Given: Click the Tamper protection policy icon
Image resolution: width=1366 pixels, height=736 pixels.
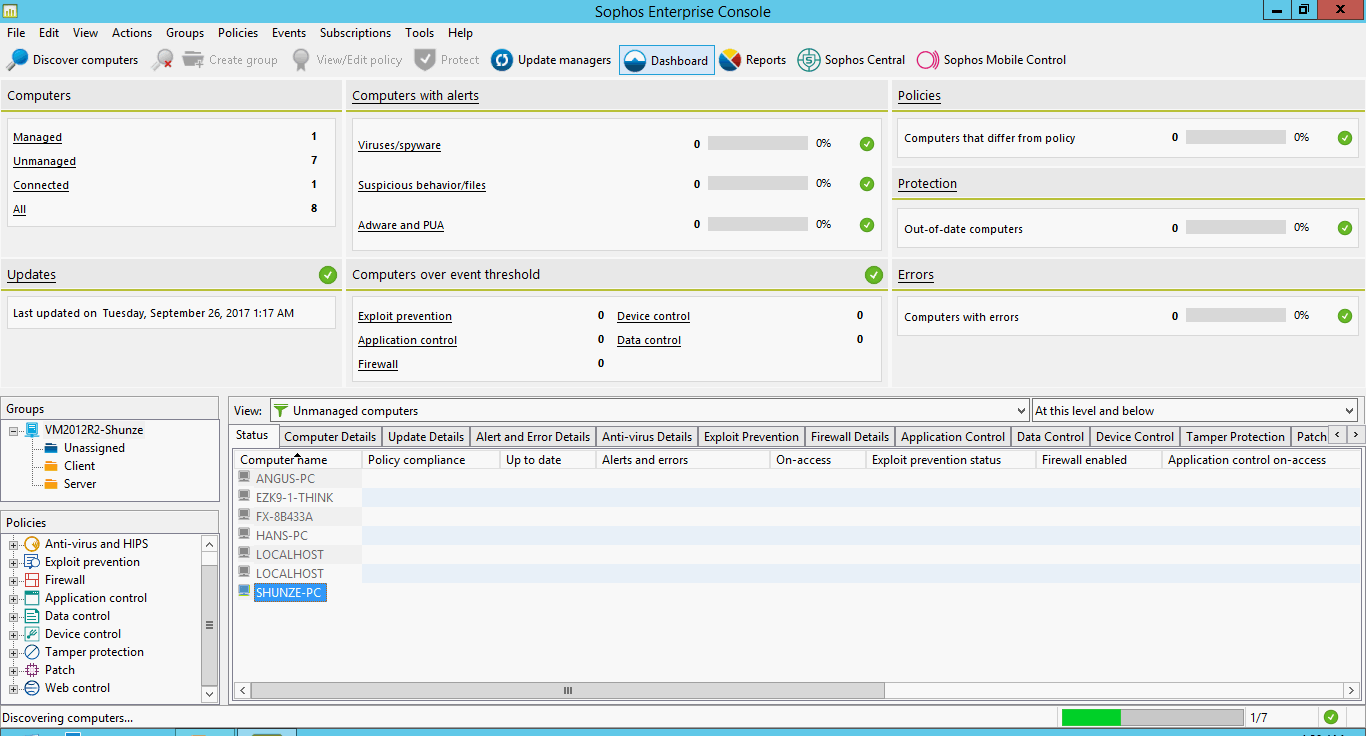Looking at the screenshot, I should click(x=33, y=652).
